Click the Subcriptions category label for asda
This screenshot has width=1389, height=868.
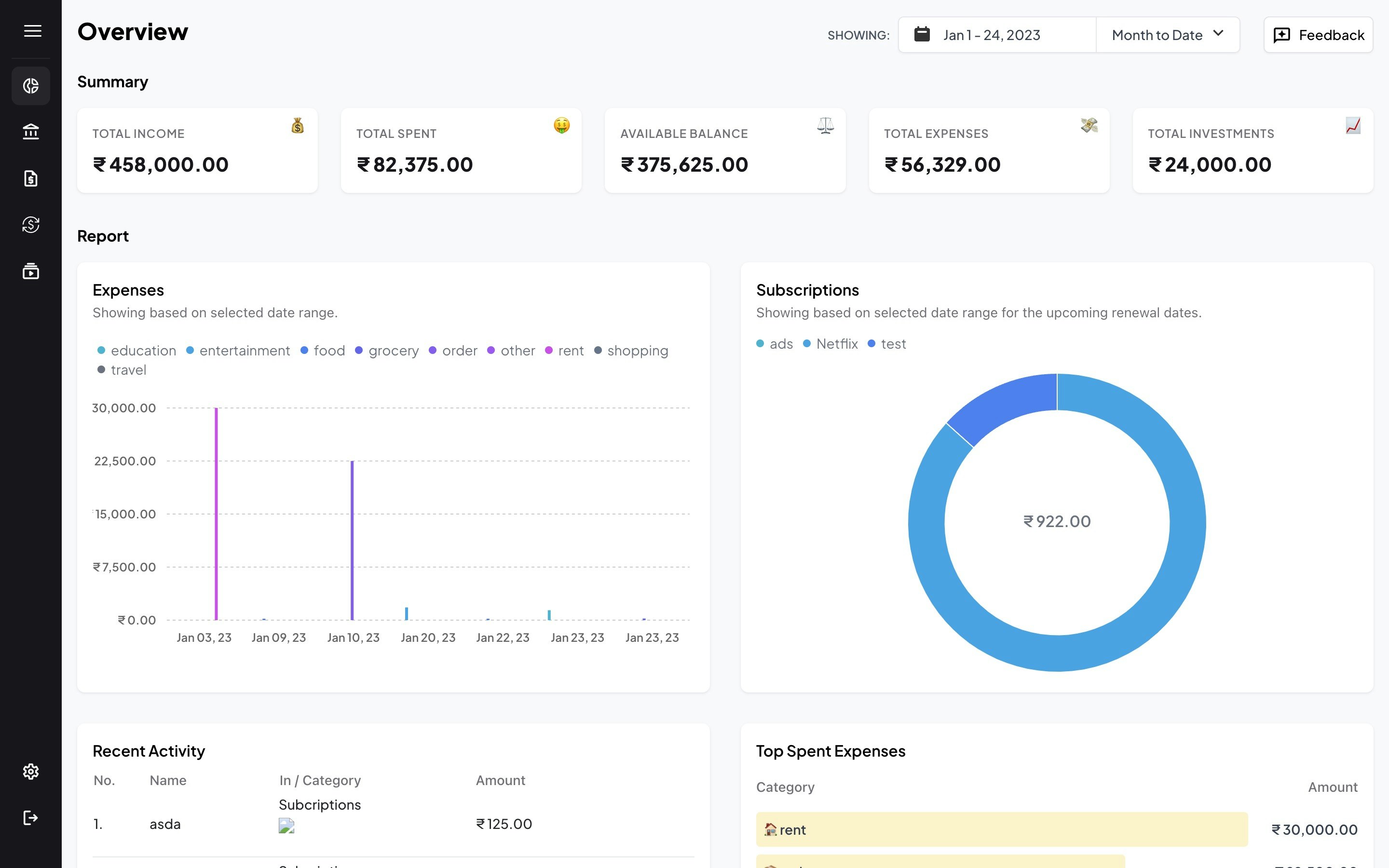(x=320, y=805)
